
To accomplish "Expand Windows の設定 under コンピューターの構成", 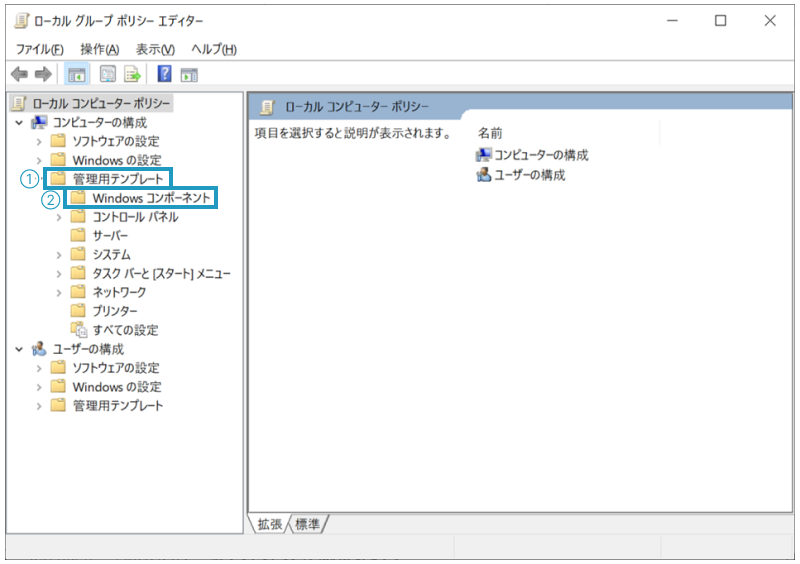I will 39,160.
